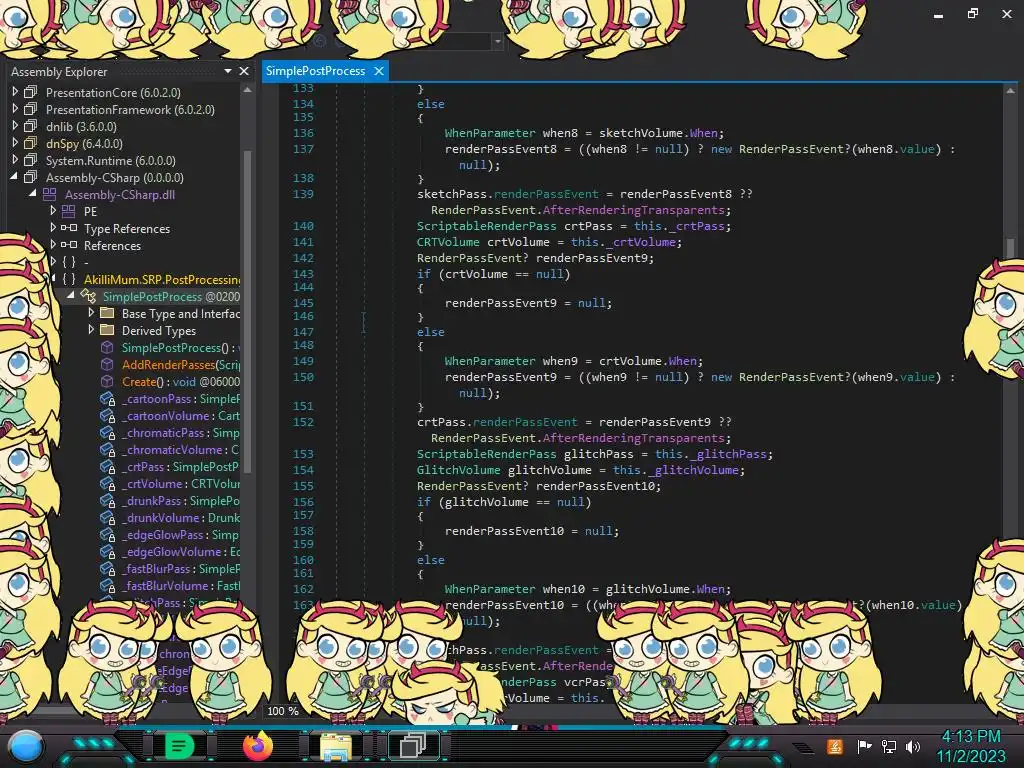Follow the WhenParameter type link on line 136
This screenshot has width=1024, height=768.
click(490, 133)
